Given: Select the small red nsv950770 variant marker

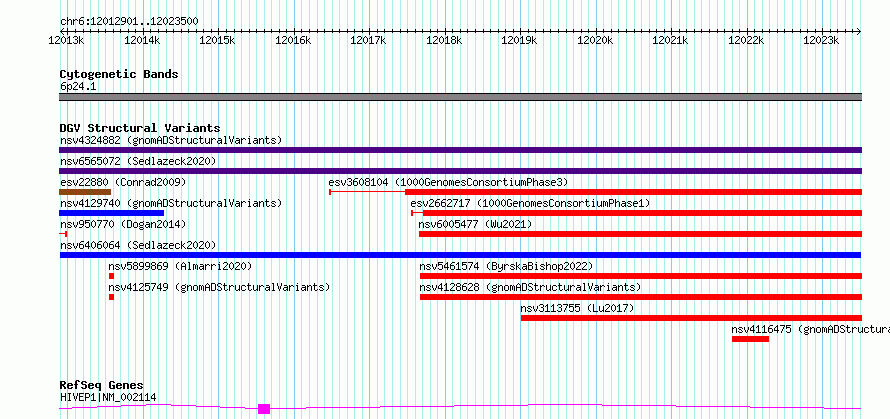Looking at the screenshot, I should 63,234.
